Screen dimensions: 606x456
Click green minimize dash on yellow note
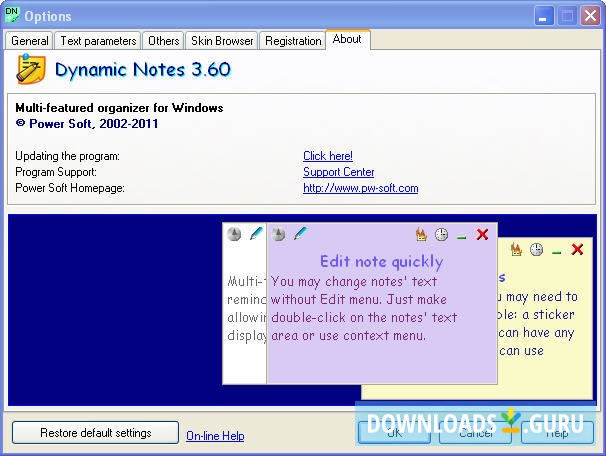557,252
